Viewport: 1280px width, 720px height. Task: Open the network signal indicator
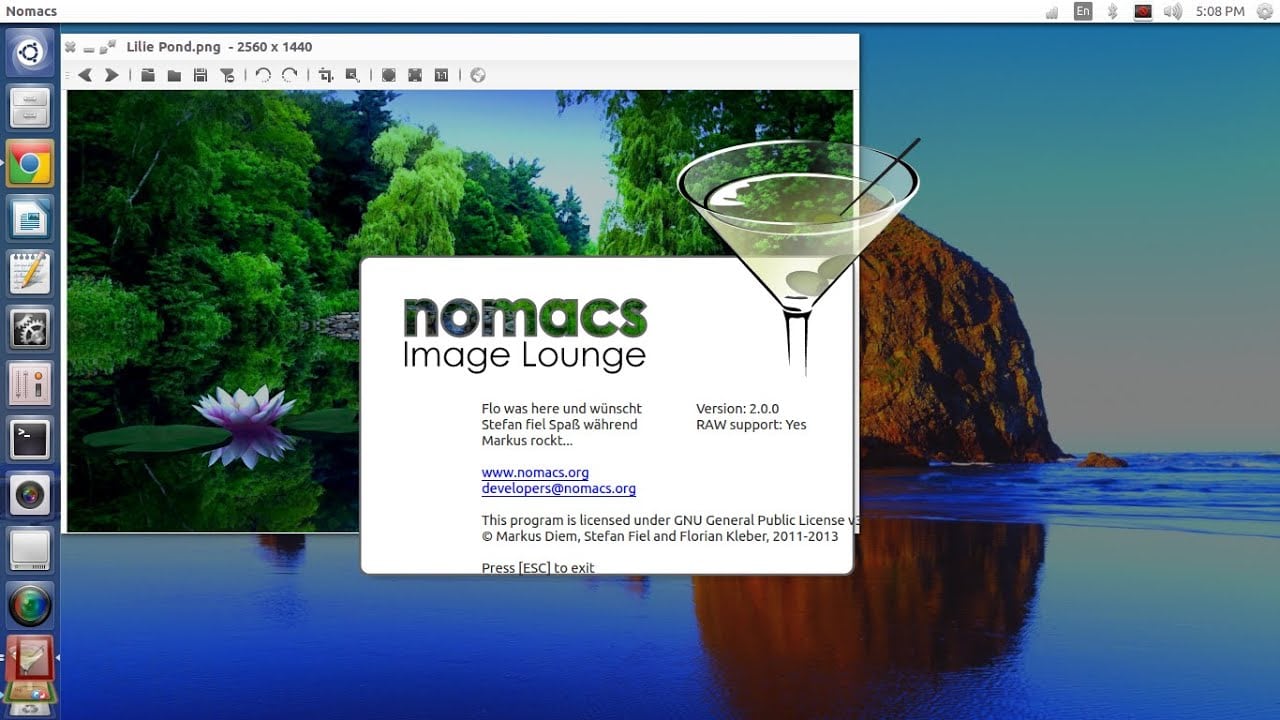coord(1051,12)
